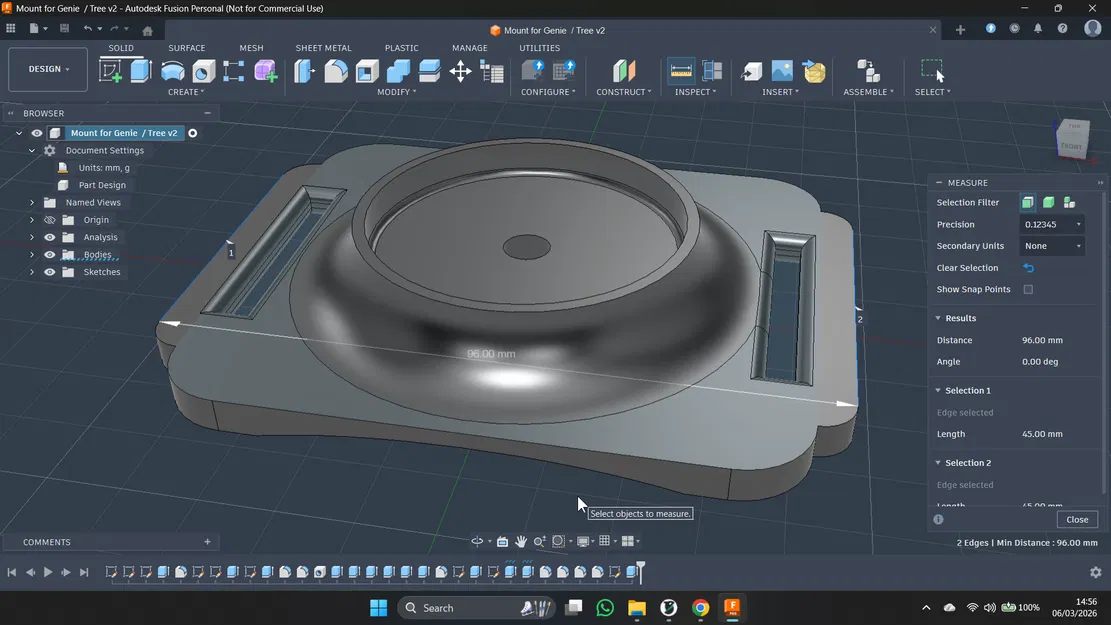Open the Precision dropdown
Image resolution: width=1111 pixels, height=625 pixels.
pos(1052,225)
